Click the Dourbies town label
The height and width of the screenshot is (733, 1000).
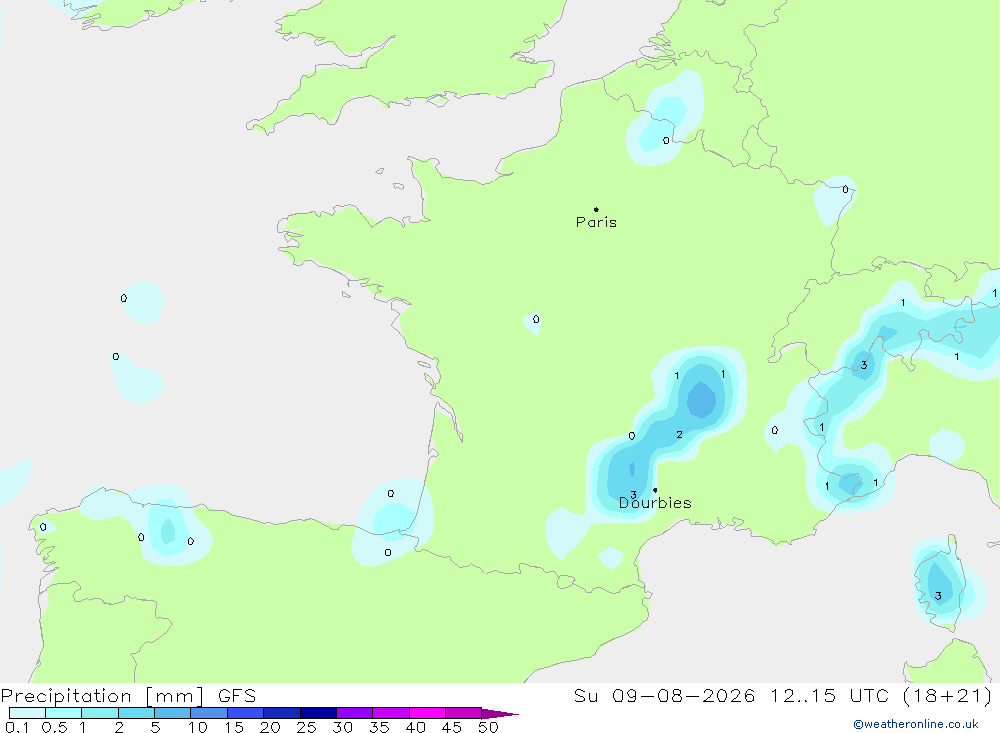[655, 503]
